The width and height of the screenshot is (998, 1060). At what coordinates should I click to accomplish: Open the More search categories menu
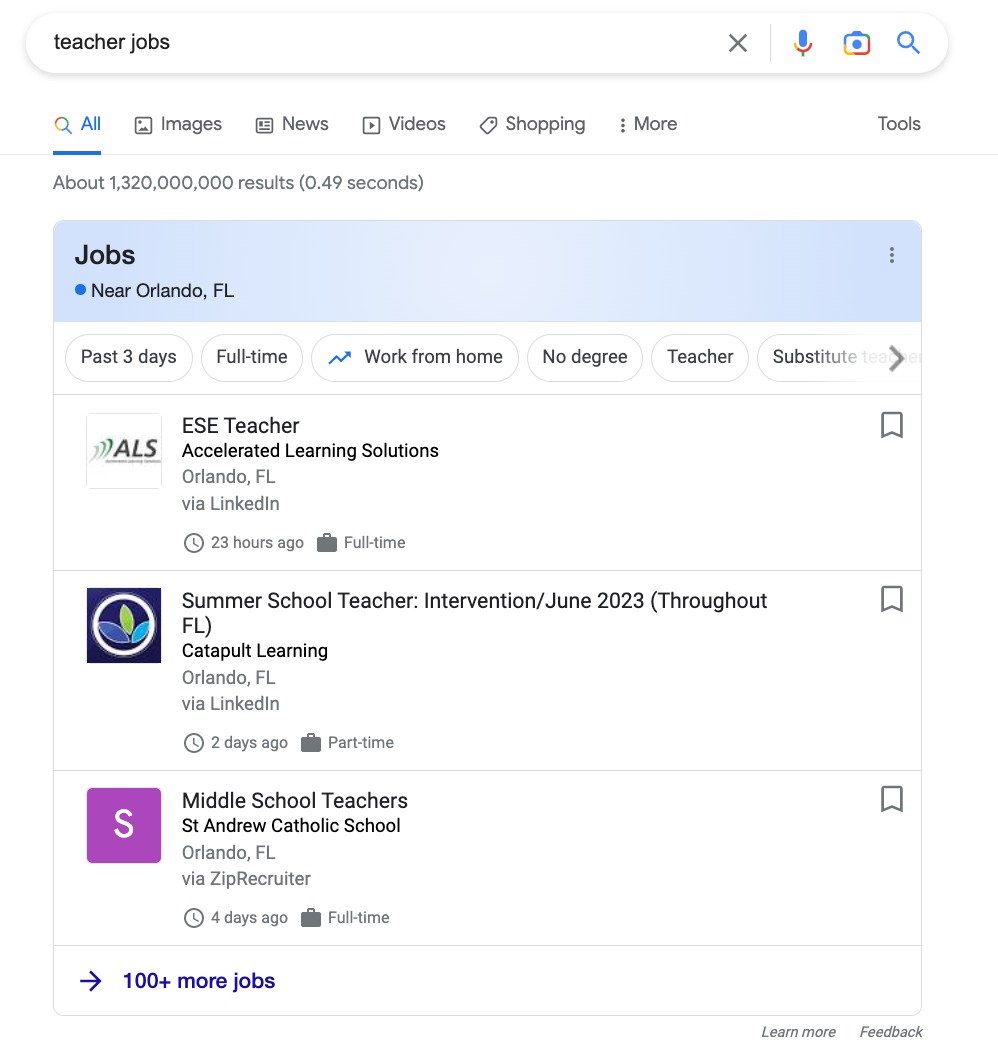(647, 123)
